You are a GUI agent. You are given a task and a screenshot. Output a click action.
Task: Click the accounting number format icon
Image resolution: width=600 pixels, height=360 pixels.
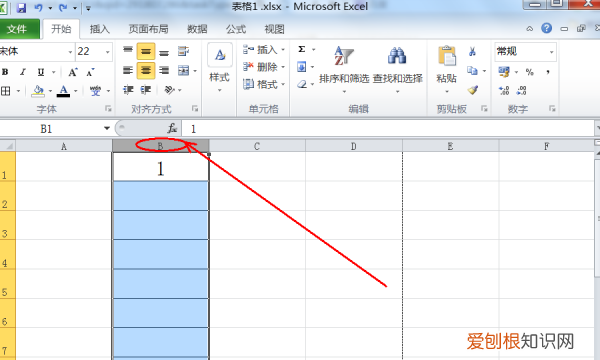click(x=504, y=72)
